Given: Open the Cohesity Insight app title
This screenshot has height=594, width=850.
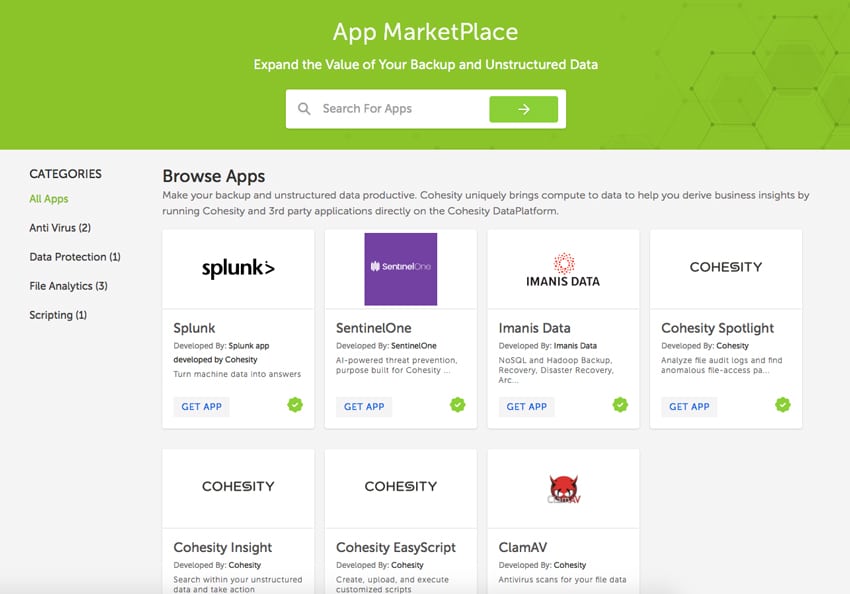Looking at the screenshot, I should (x=223, y=547).
